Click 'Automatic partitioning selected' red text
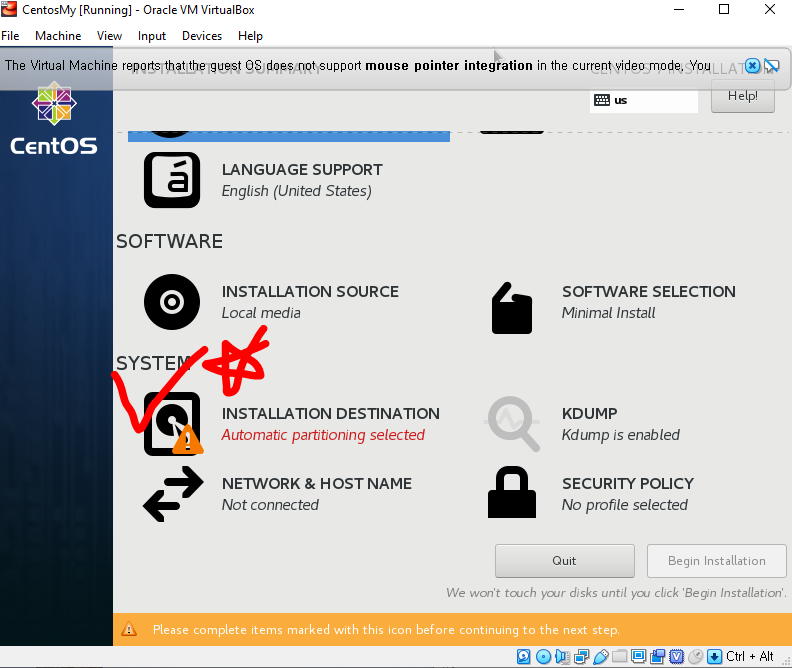 [x=323, y=435]
